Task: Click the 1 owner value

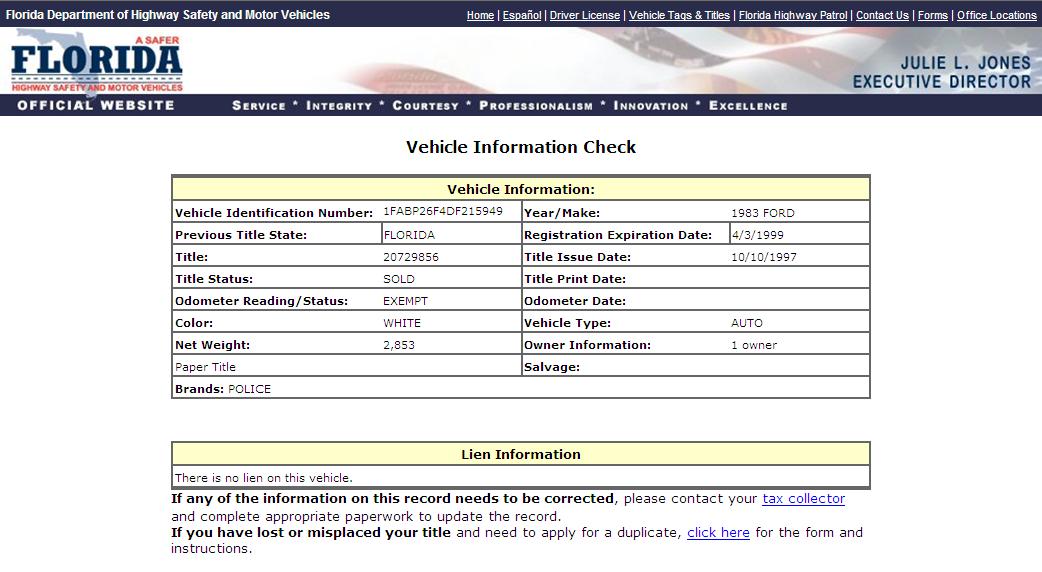Action: pyautogui.click(x=754, y=345)
